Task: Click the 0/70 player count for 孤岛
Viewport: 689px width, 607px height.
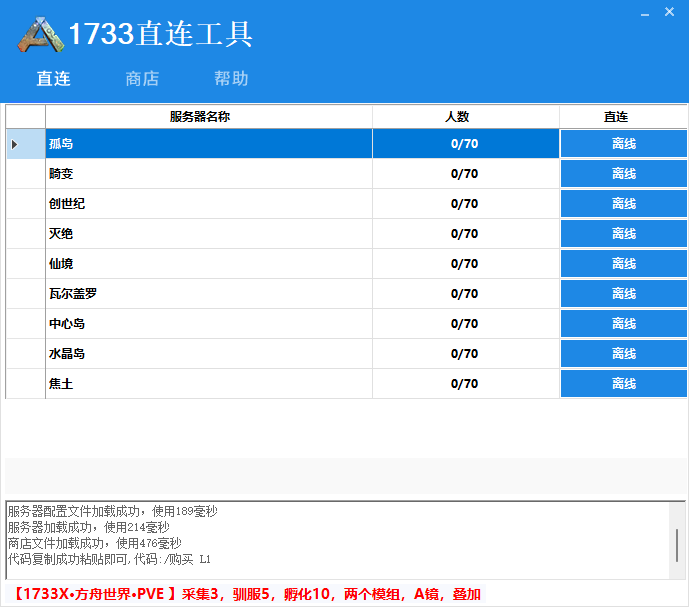Action: [464, 144]
